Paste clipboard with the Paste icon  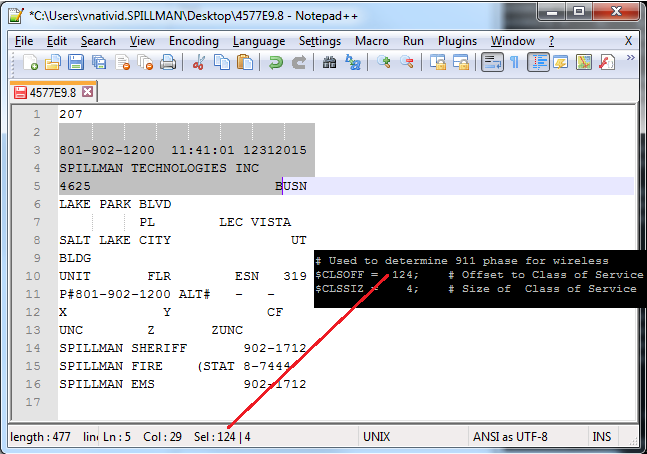(x=245, y=63)
